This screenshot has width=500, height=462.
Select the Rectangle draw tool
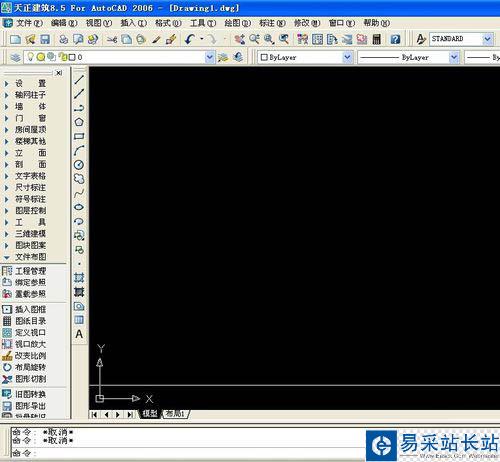(x=79, y=136)
